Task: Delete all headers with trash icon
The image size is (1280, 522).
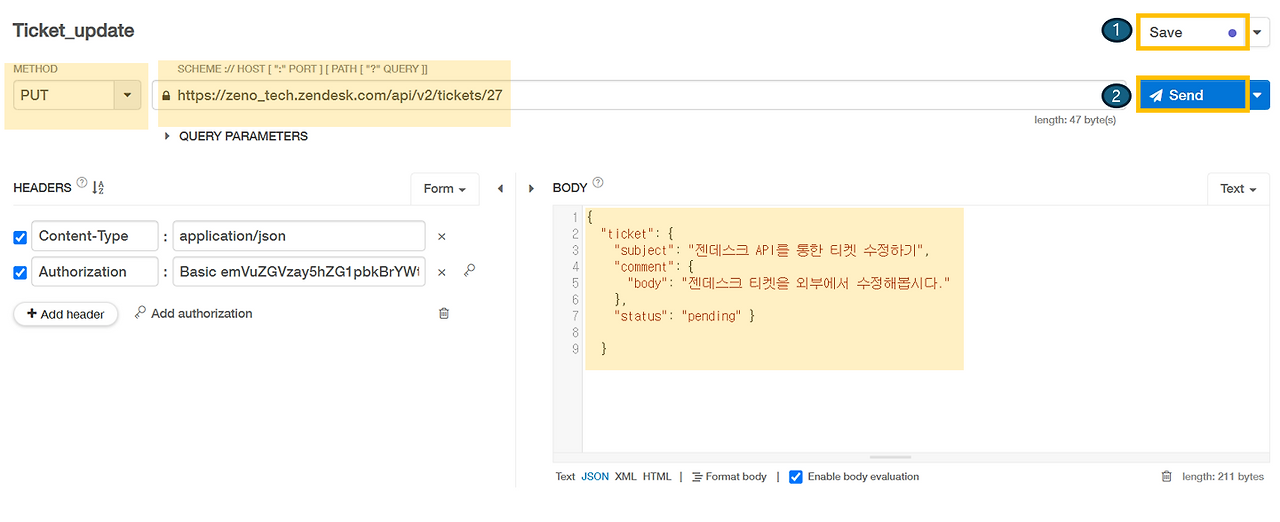Action: [444, 313]
